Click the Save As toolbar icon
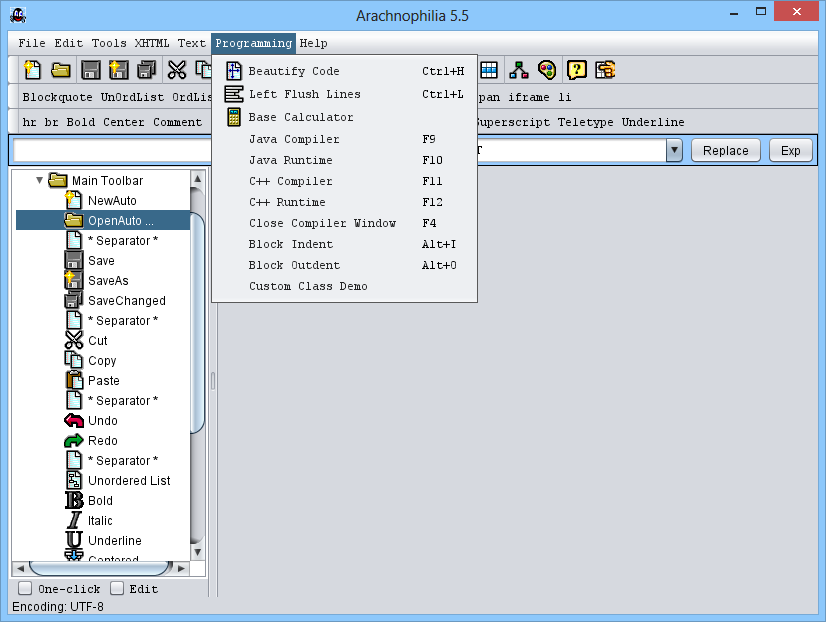Screen dimensions: 826x622 tap(119, 70)
